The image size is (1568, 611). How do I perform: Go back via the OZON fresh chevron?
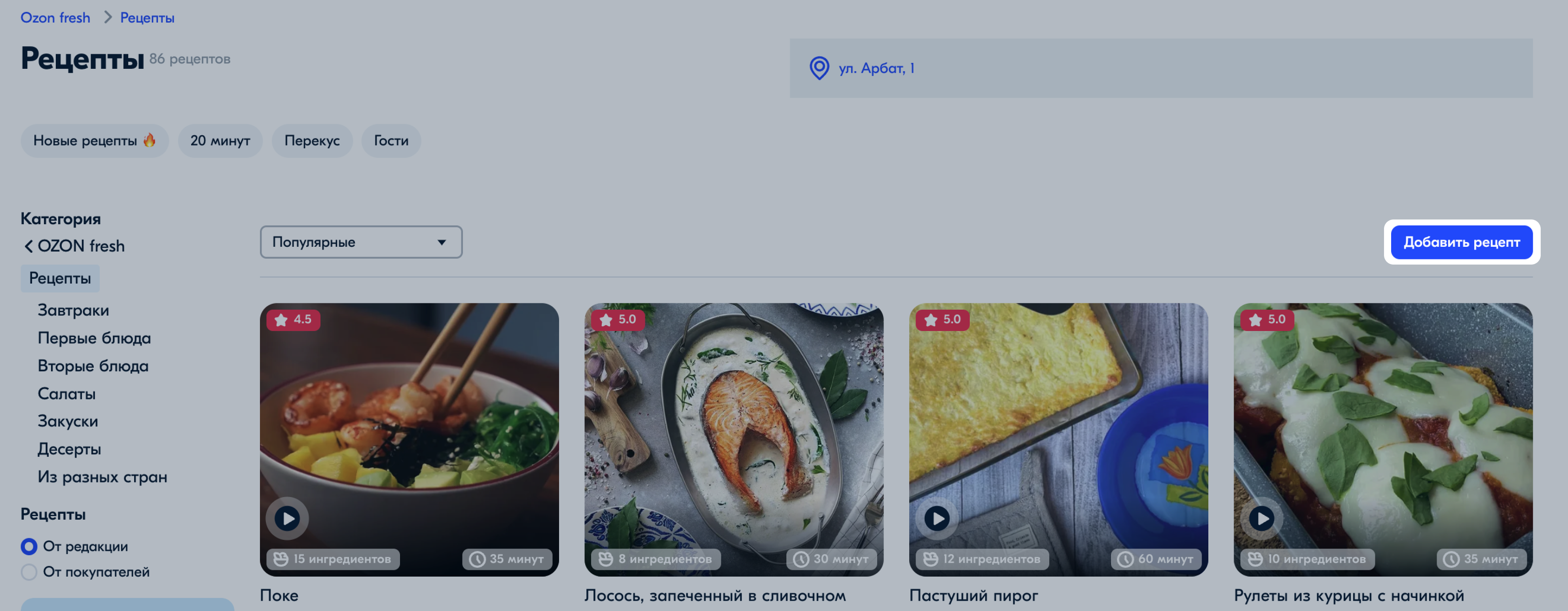pyautogui.click(x=28, y=246)
